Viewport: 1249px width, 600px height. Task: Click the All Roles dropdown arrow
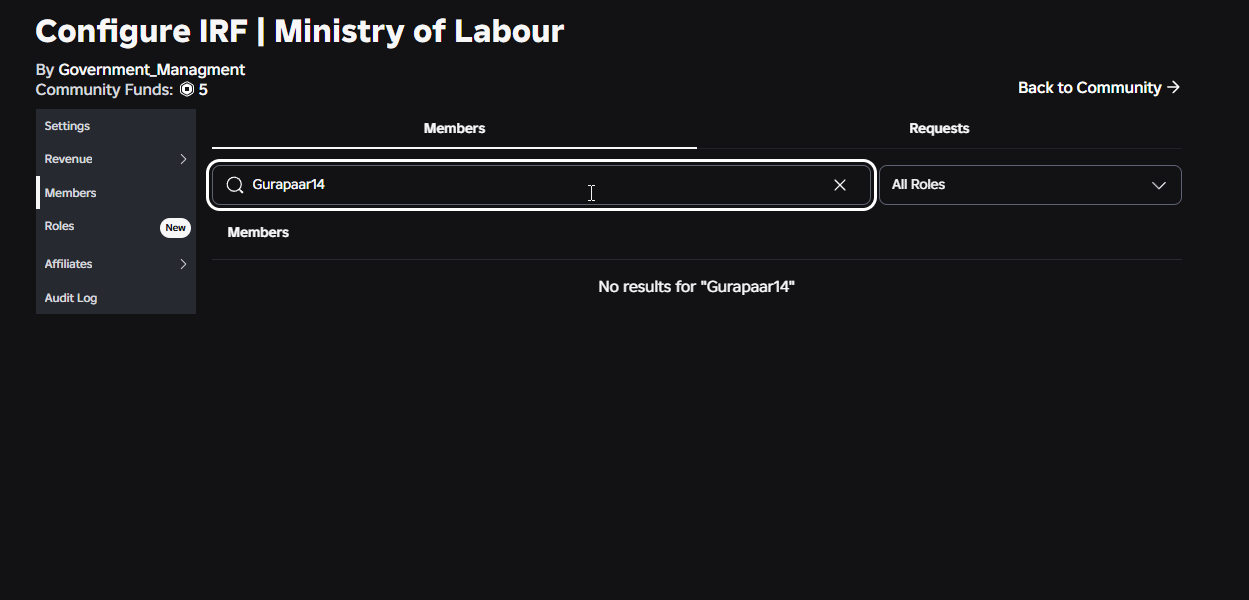pyautogui.click(x=1159, y=185)
